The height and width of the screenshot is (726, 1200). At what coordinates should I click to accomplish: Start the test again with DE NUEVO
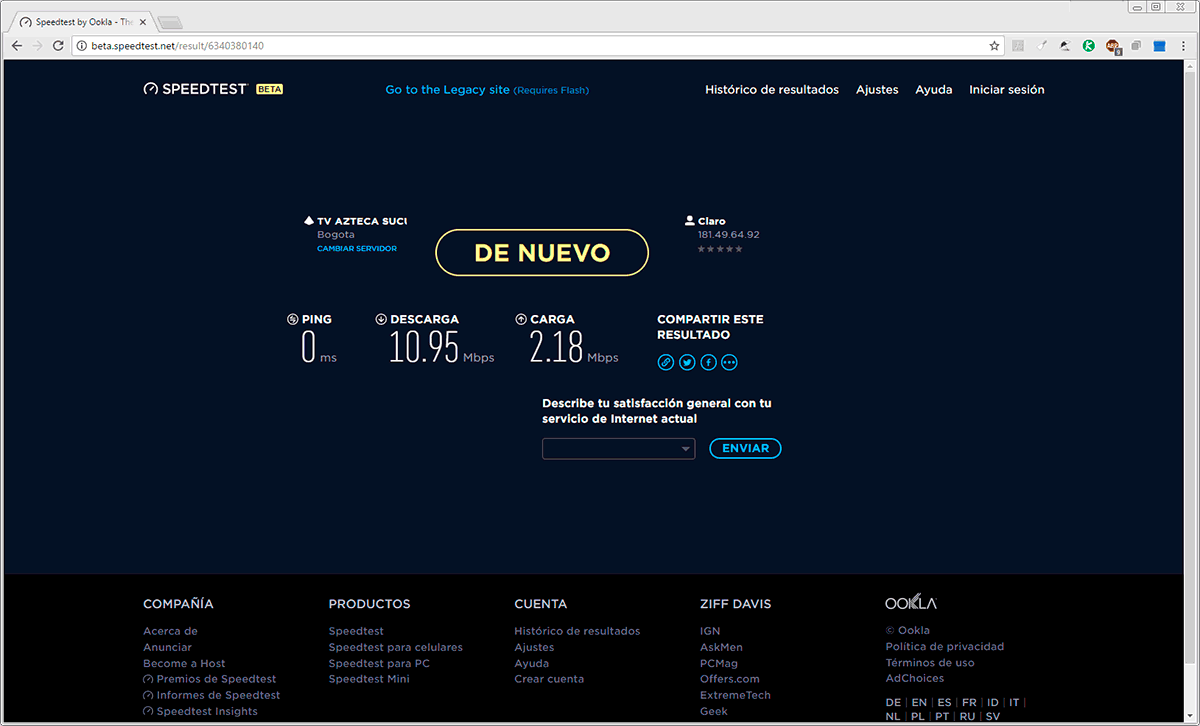[x=542, y=253]
